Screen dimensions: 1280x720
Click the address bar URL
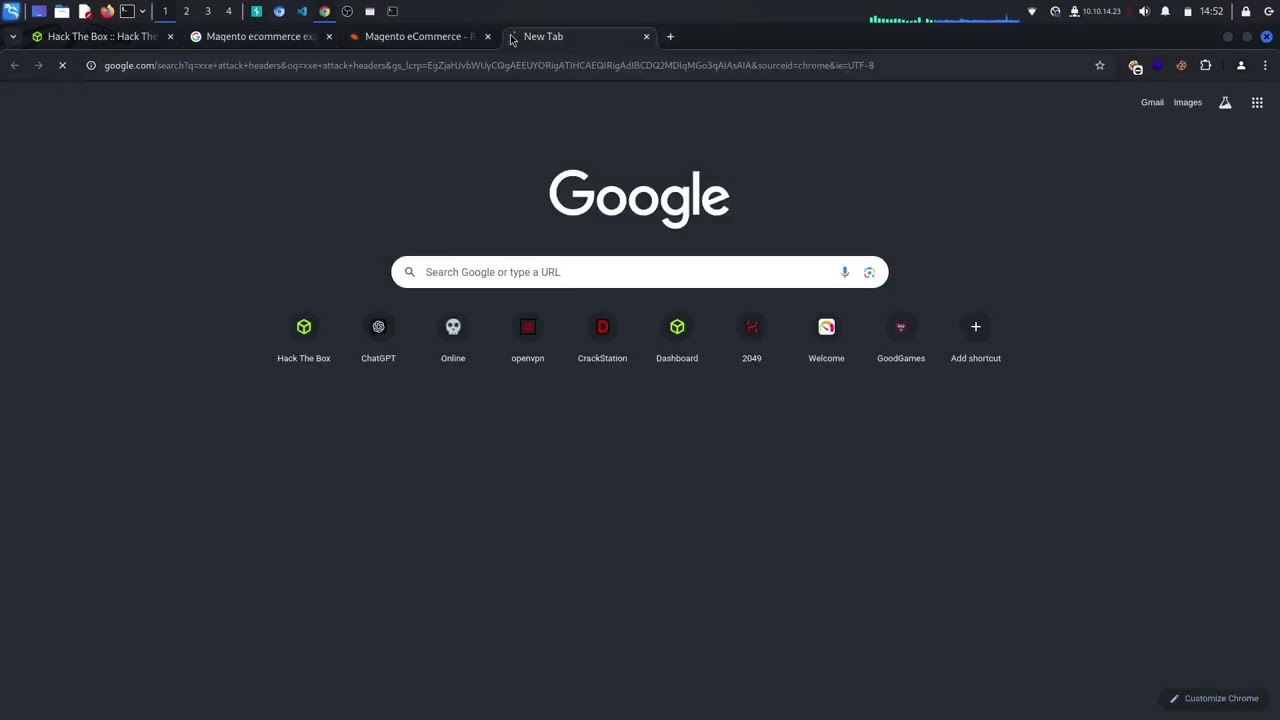point(489,66)
